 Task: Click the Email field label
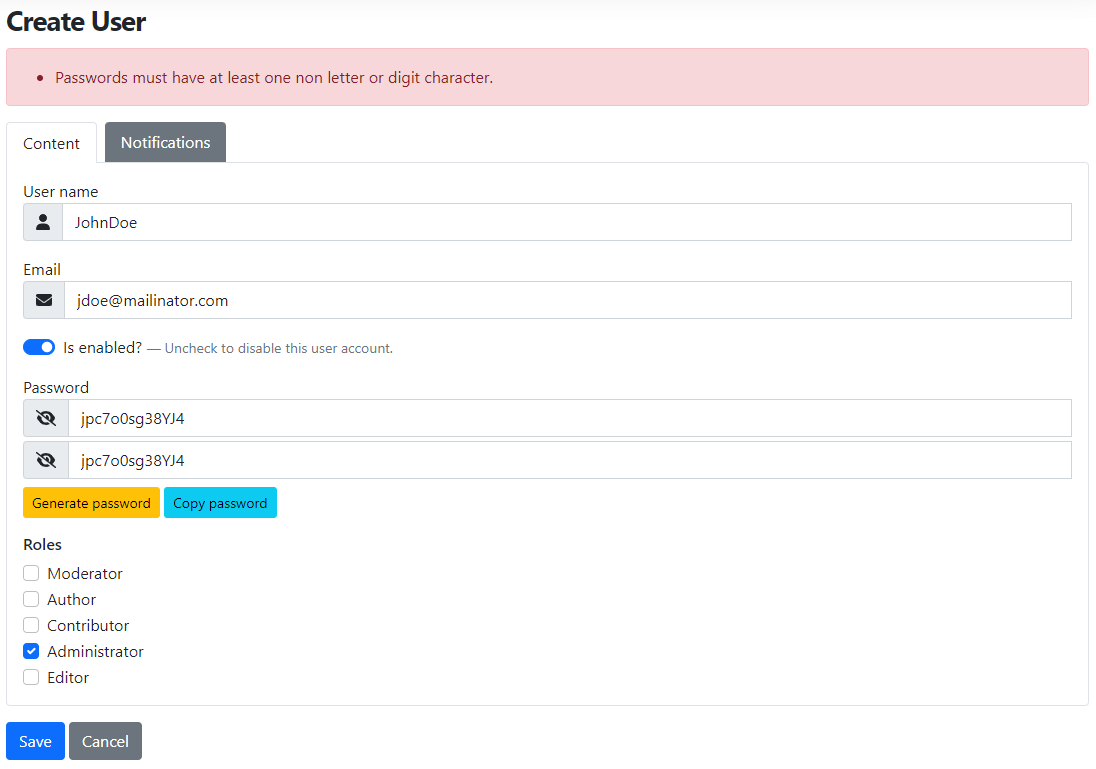tap(42, 269)
